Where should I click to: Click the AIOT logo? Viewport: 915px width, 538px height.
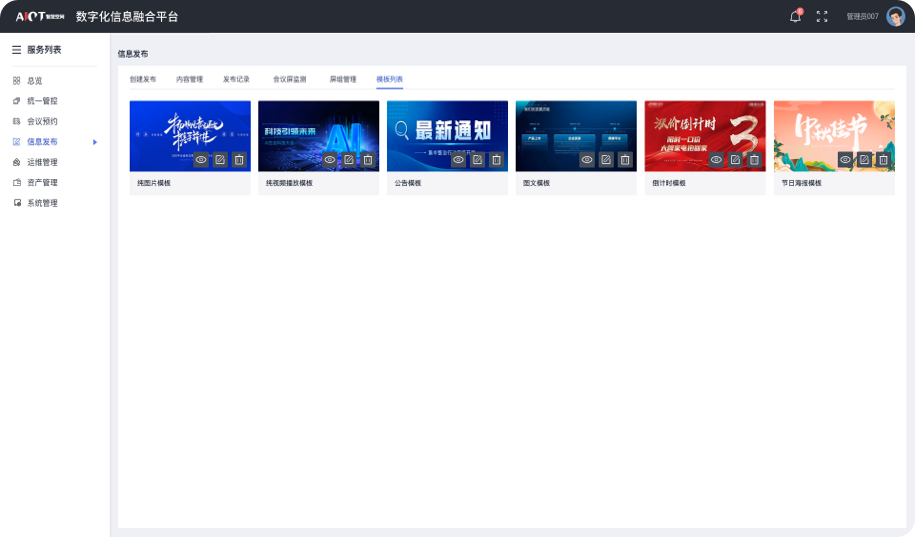[40, 16]
